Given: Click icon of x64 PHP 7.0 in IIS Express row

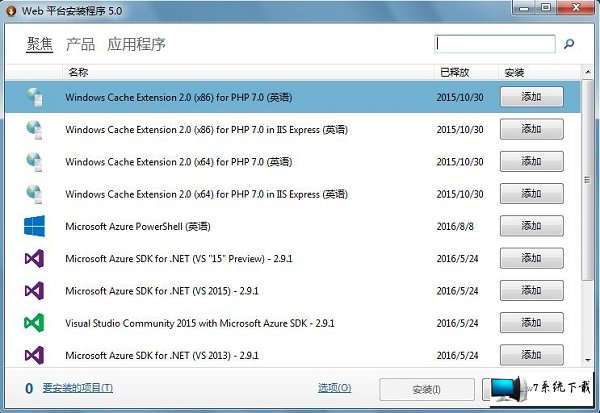Looking at the screenshot, I should 34,194.
